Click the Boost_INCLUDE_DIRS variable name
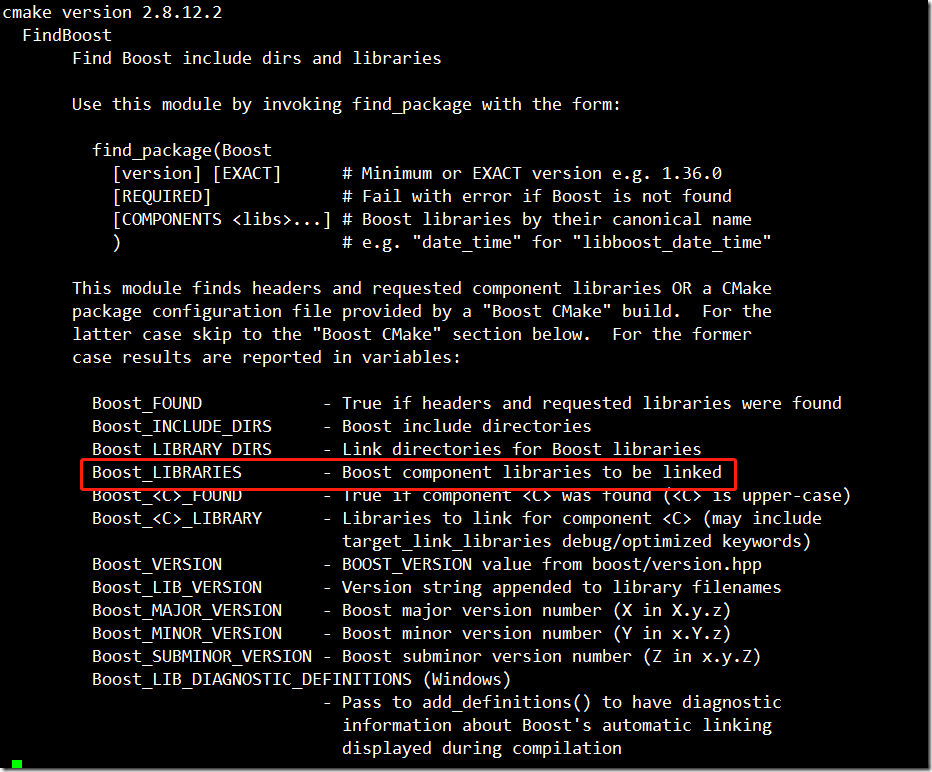This screenshot has height=772, width=932. click(181, 426)
